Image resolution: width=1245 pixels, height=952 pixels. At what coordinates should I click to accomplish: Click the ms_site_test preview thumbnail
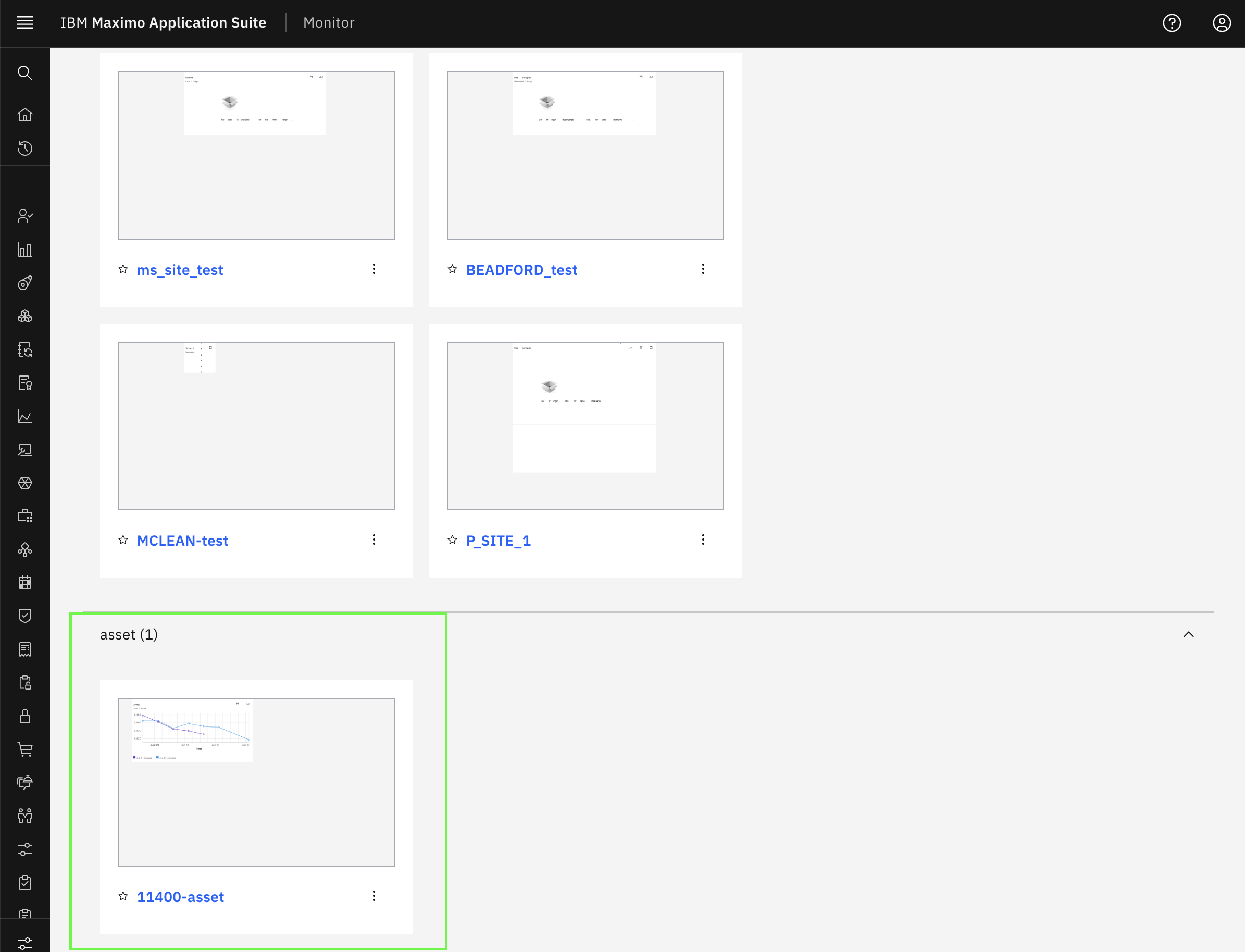click(256, 155)
